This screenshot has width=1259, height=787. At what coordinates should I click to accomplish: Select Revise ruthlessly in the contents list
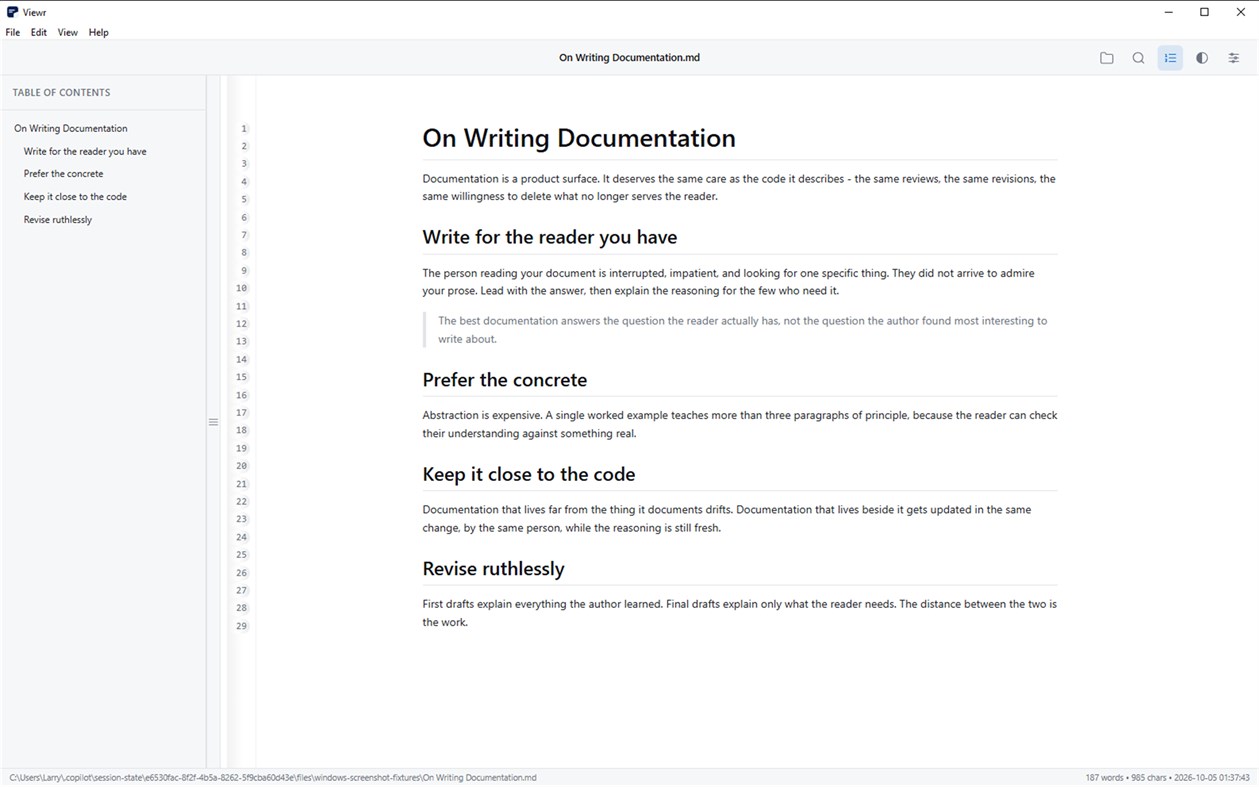click(x=58, y=220)
